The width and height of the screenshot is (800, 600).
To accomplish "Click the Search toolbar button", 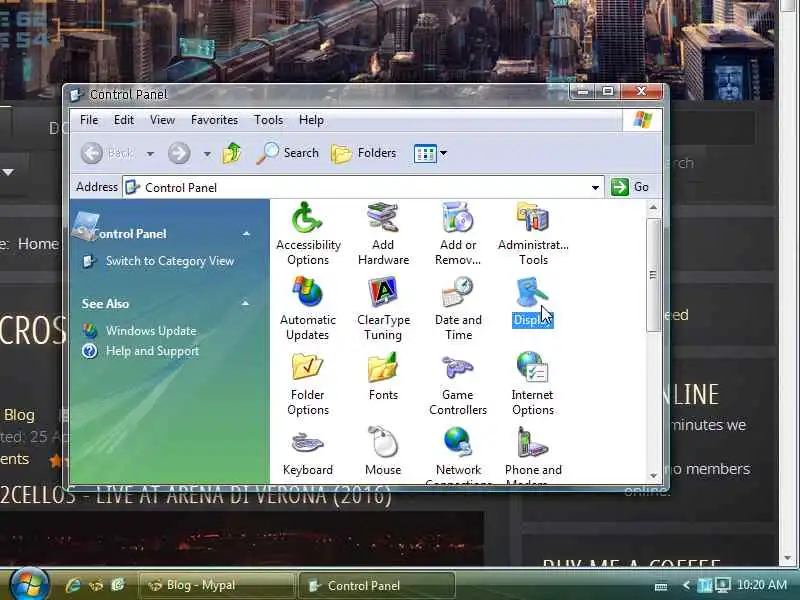I will (x=288, y=153).
